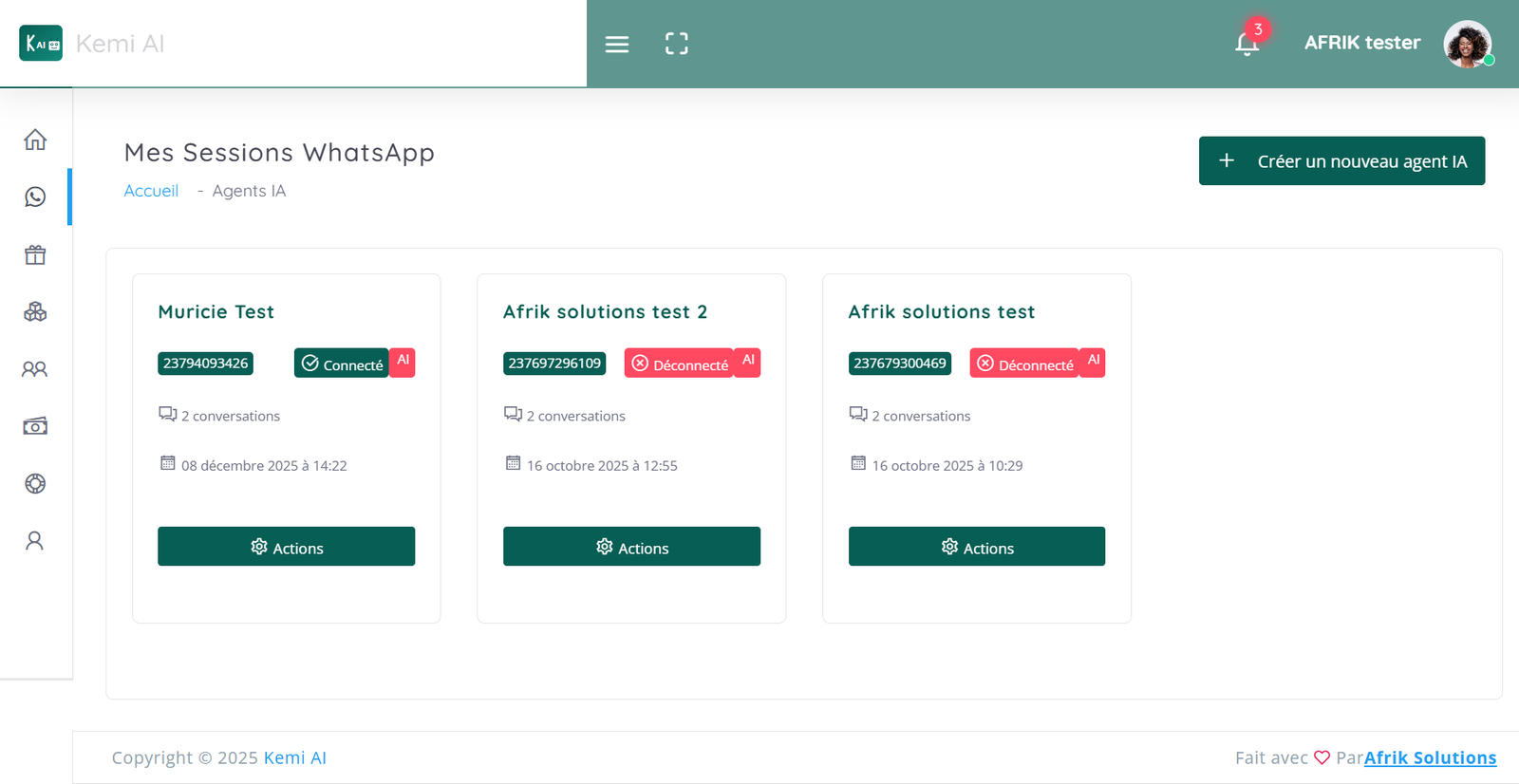Image resolution: width=1519 pixels, height=784 pixels.
Task: Click Créer un nouveau agent IA button
Action: point(1341,161)
